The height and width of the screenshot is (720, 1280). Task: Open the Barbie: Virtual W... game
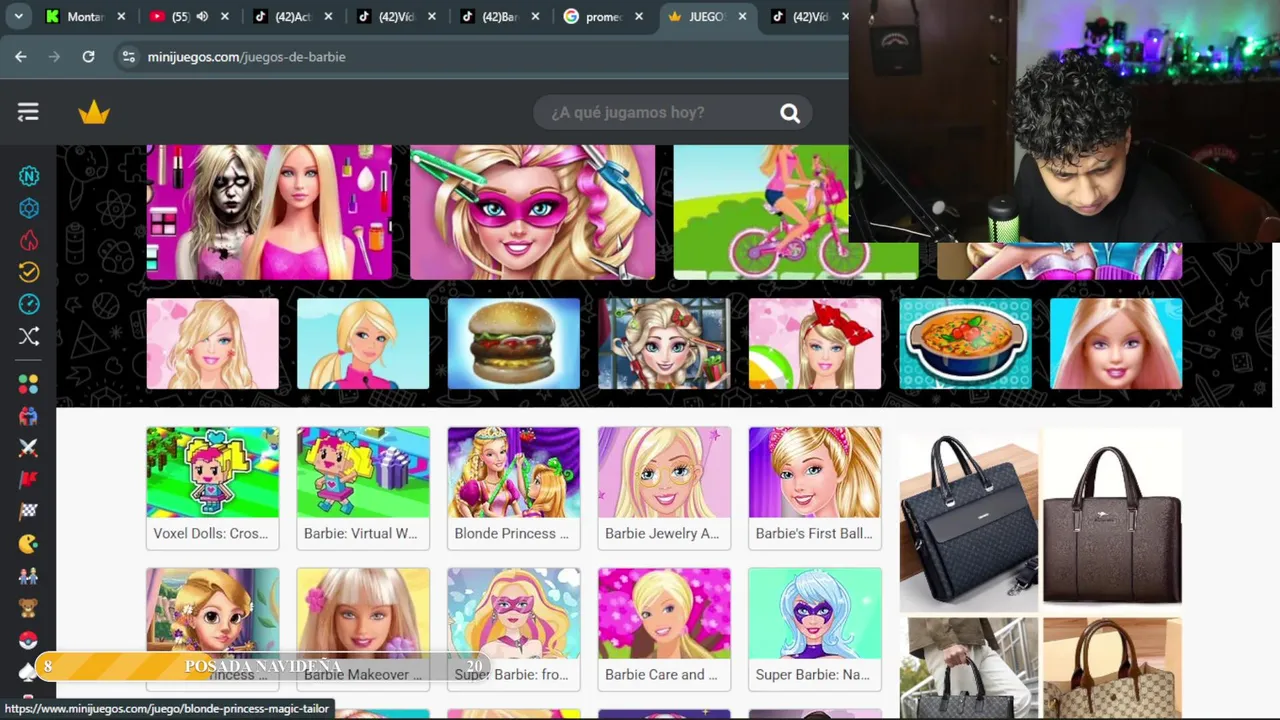(363, 488)
